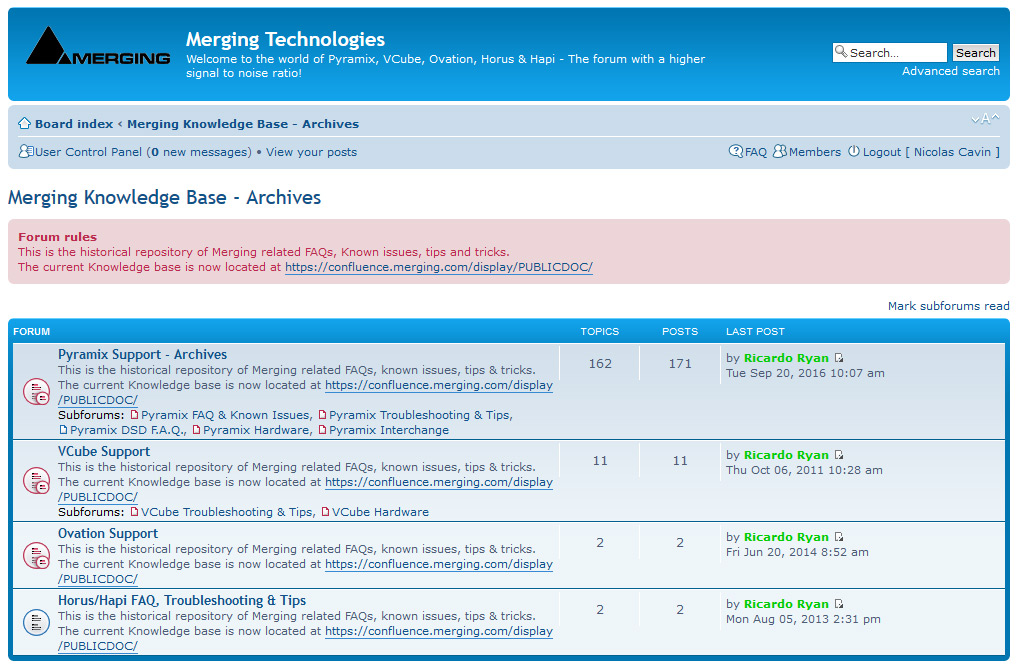Open confluence link in the Horus/Hapi description
The image size is (1022, 667).
coord(439,631)
